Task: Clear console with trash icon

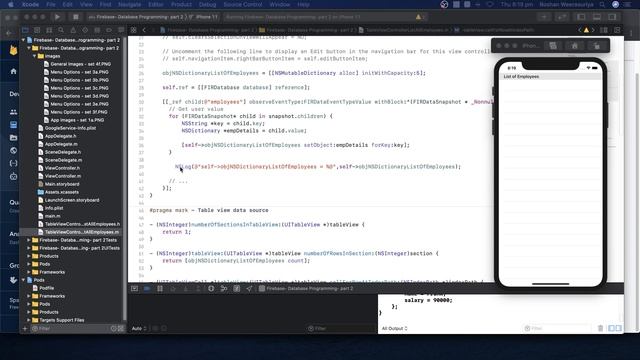Action: point(600,328)
